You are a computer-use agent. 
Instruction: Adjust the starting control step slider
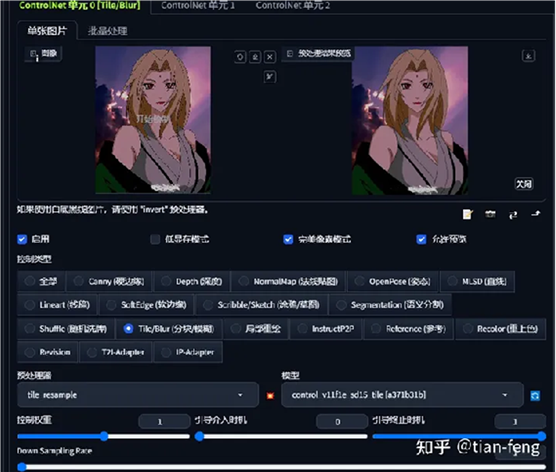click(x=281, y=436)
